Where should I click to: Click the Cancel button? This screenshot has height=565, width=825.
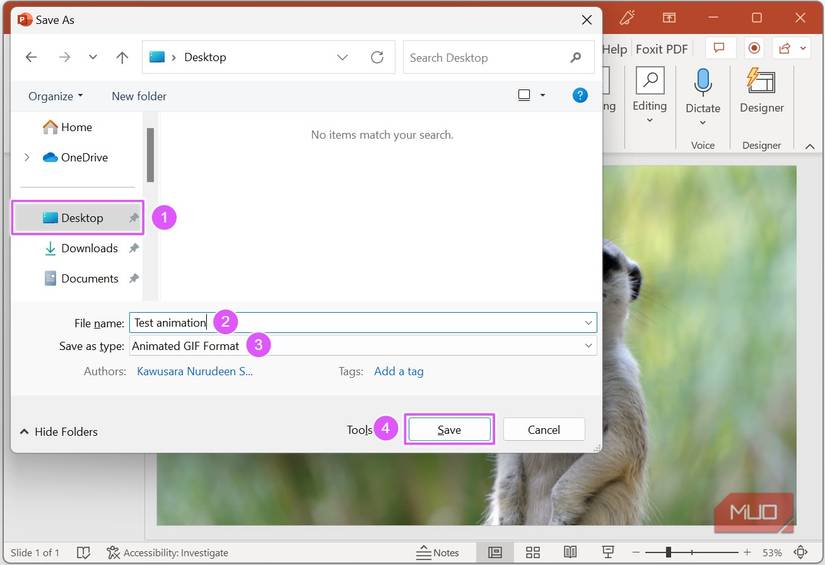[x=544, y=429]
